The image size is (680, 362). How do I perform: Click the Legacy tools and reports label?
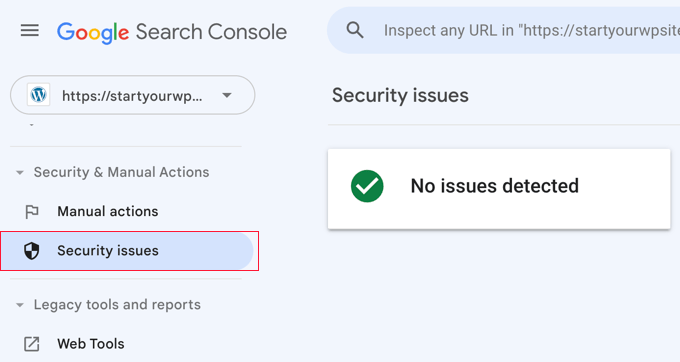tap(117, 305)
